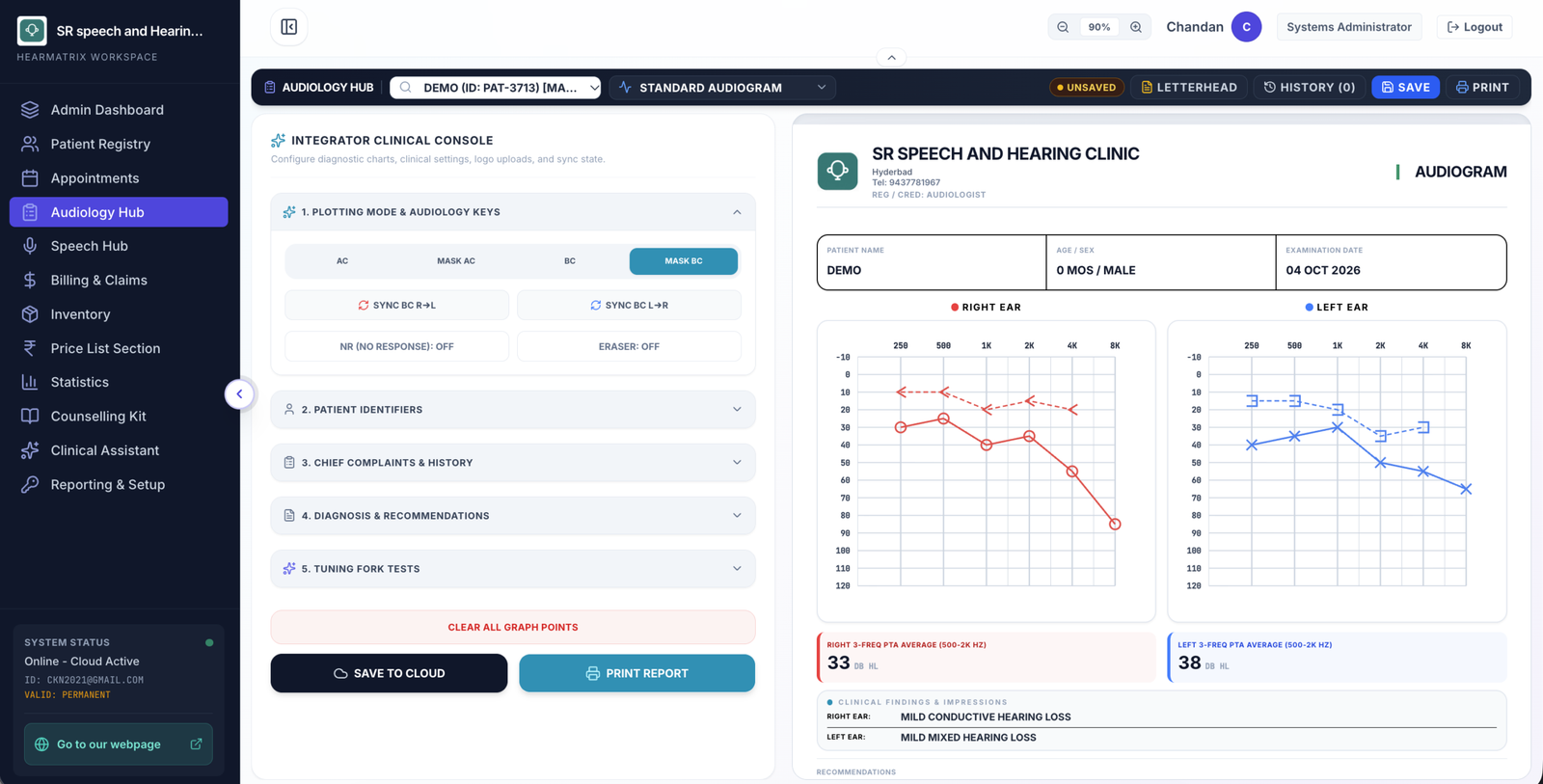This screenshot has width=1543, height=784.
Task: Open the Billing & Claims section
Action: pyautogui.click(x=119, y=281)
